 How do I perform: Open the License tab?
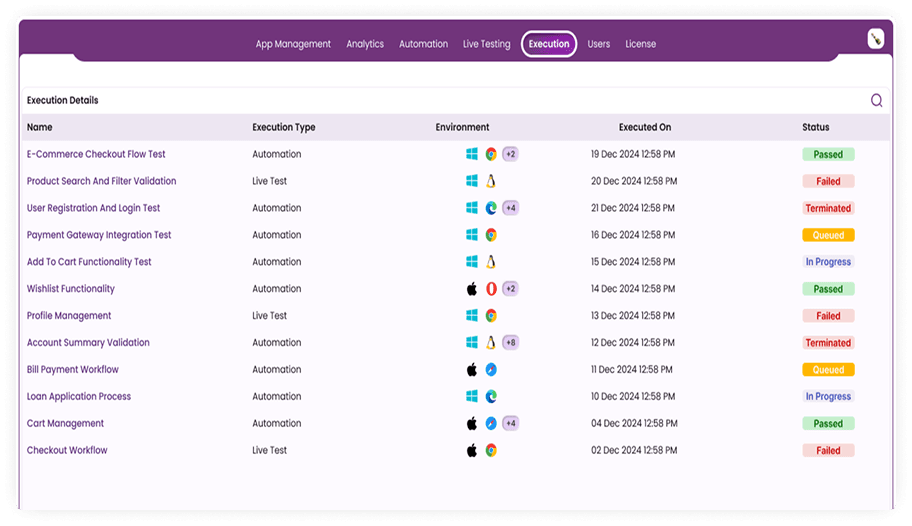click(x=640, y=44)
